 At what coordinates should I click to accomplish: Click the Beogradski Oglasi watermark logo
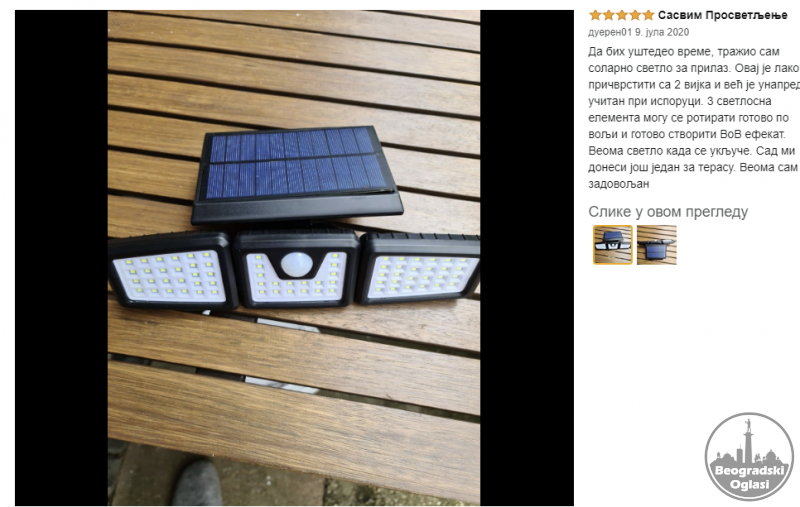pos(749,457)
